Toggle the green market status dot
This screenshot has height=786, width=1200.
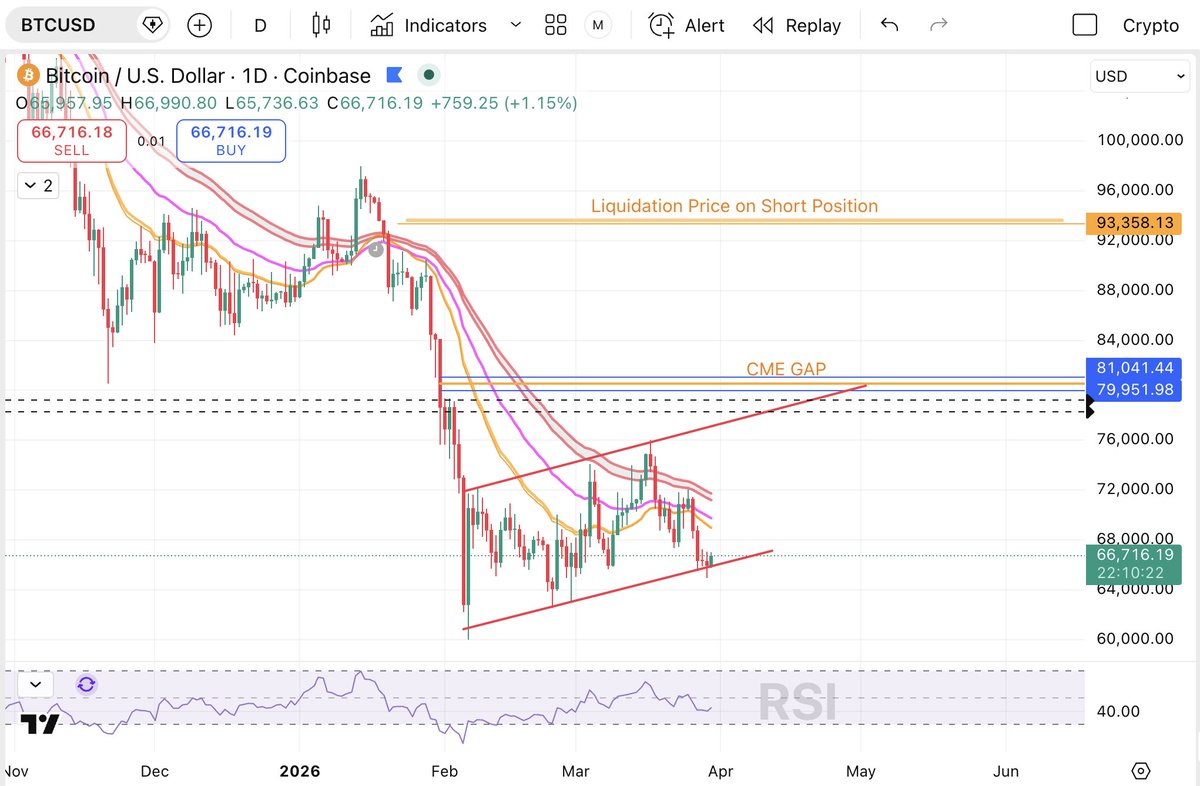[428, 75]
